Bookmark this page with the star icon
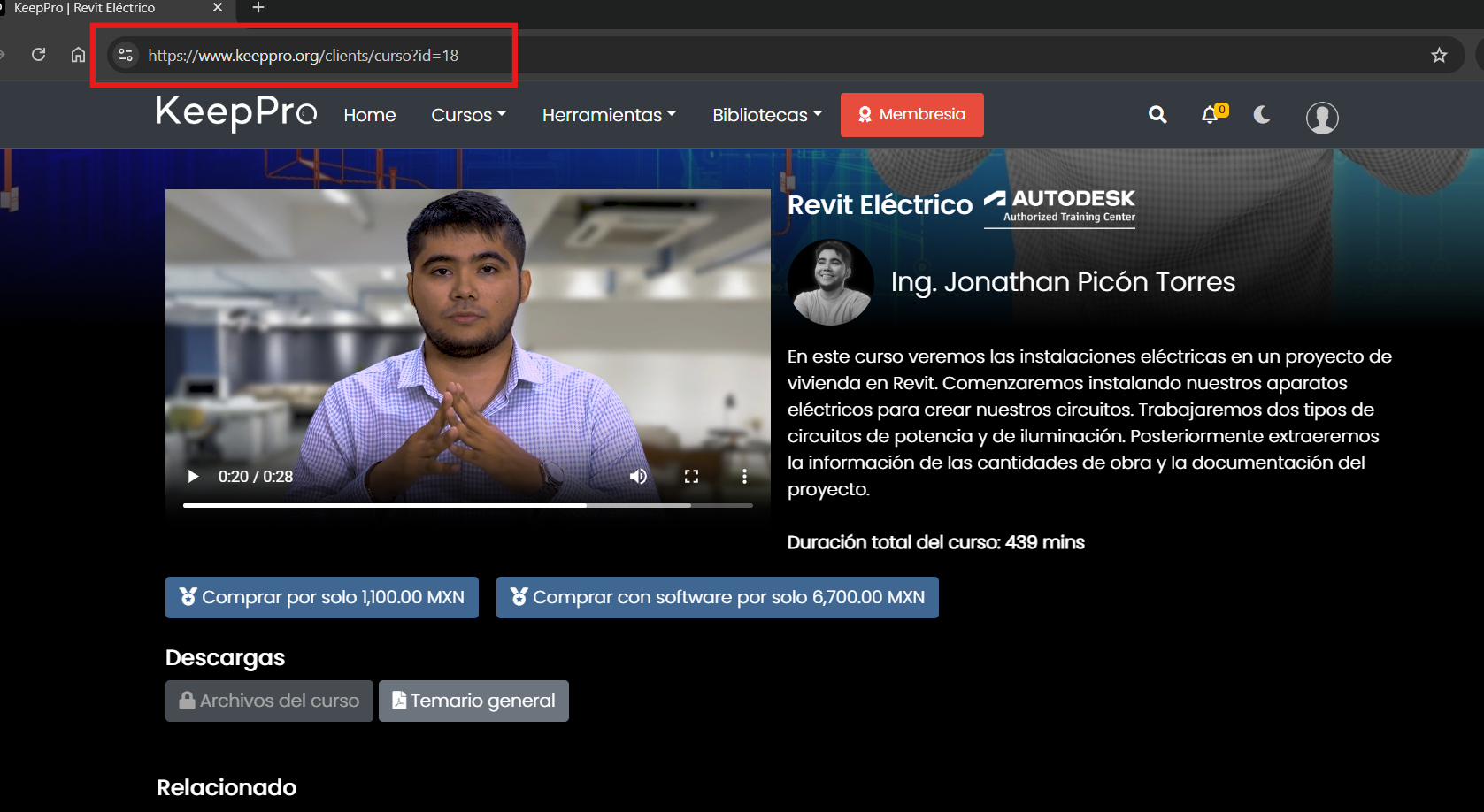Screen dimensions: 1484x812 [x=1439, y=55]
